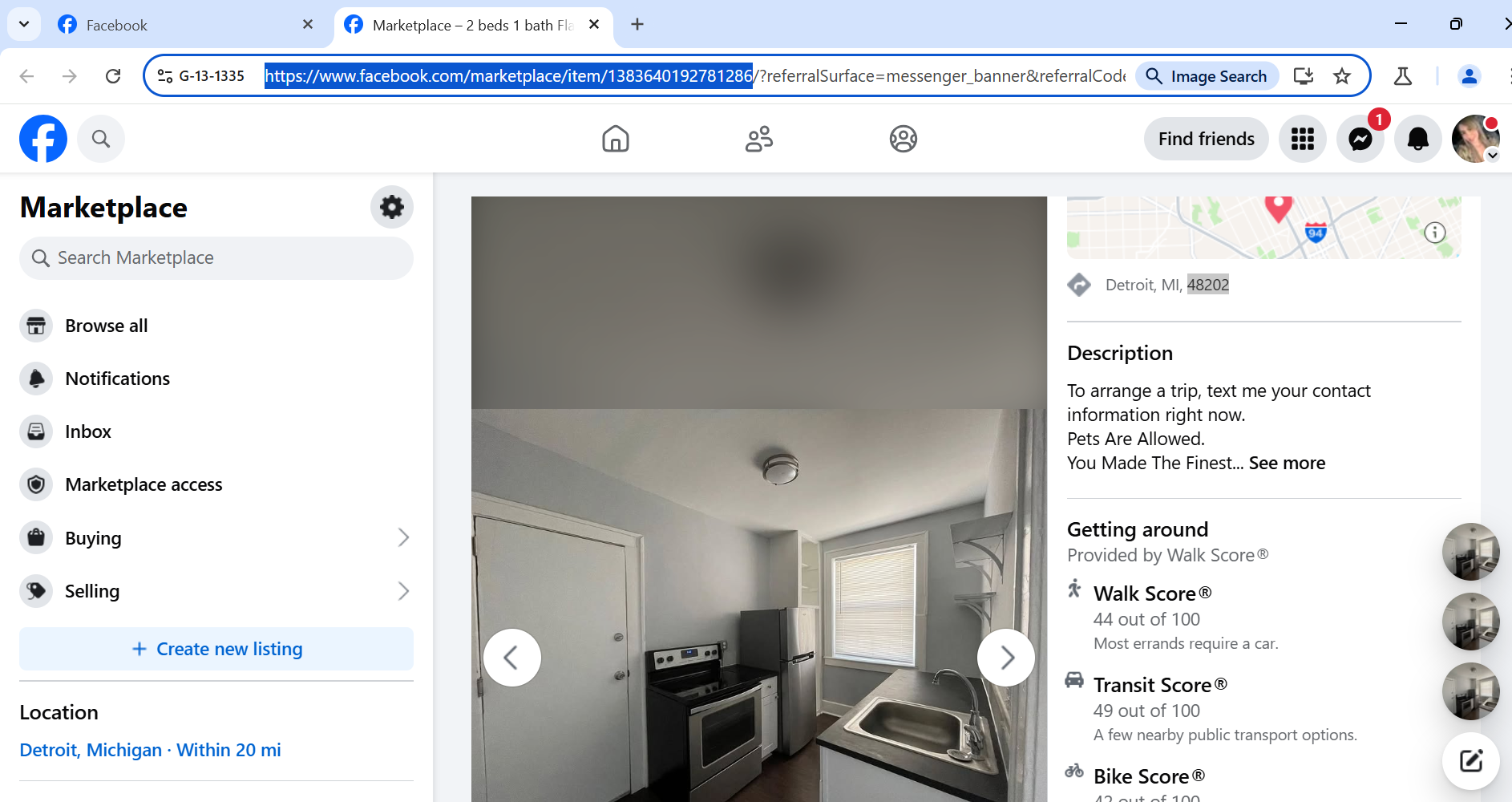Expand description with See more
The height and width of the screenshot is (802, 1512).
(1287, 463)
